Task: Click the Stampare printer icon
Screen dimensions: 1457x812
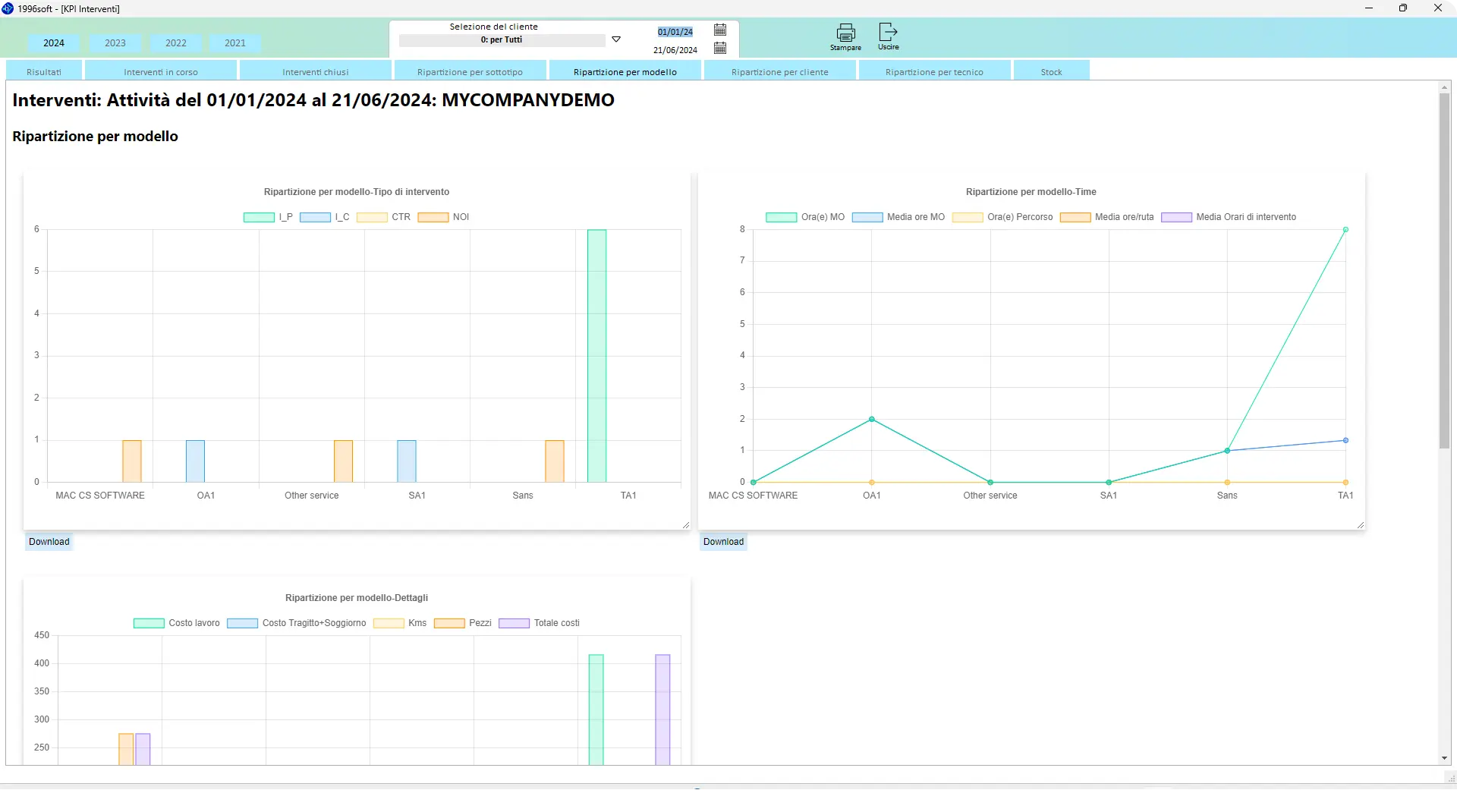Action: pyautogui.click(x=845, y=32)
